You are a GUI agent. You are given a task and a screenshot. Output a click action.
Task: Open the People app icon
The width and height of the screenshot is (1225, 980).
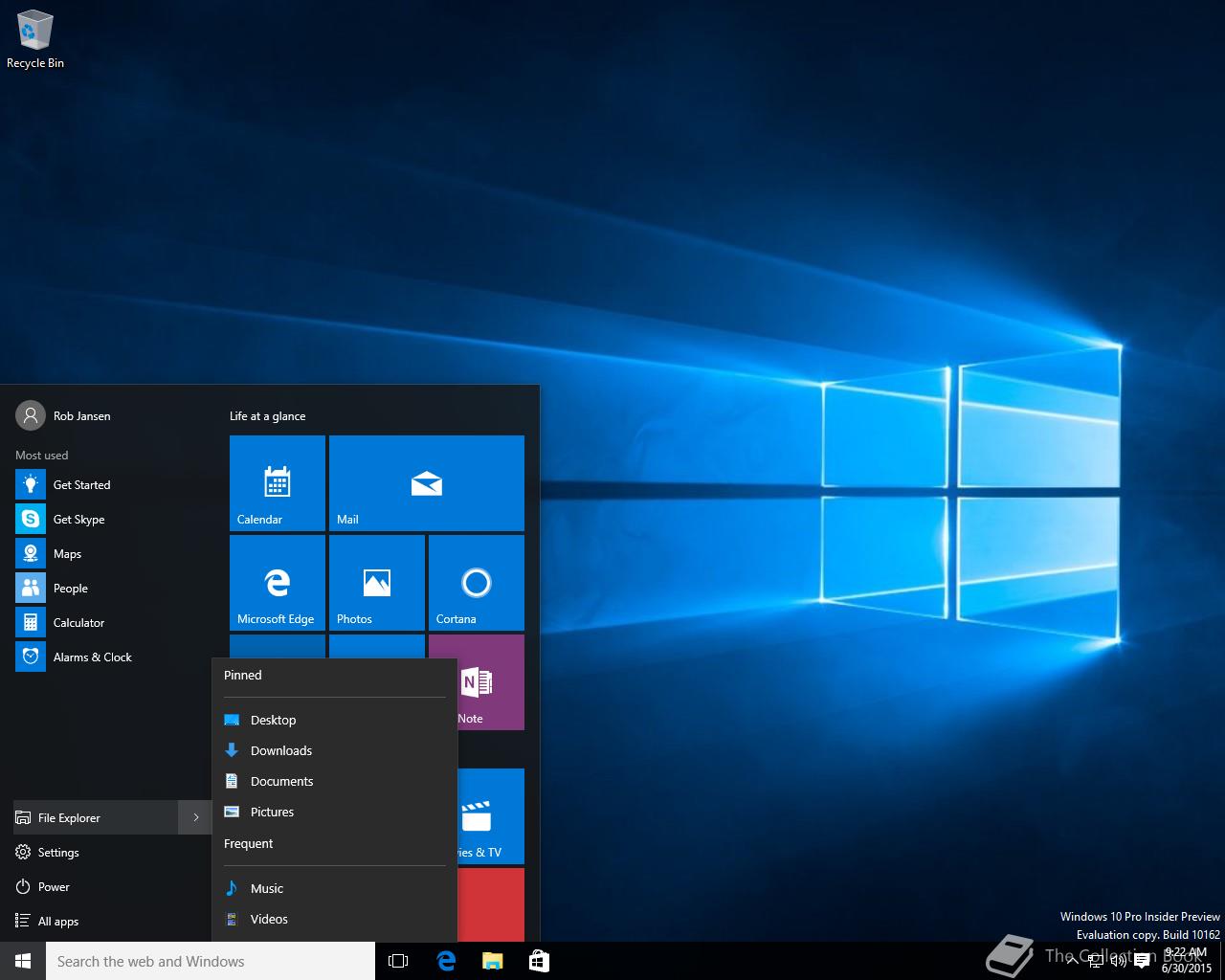31,589
